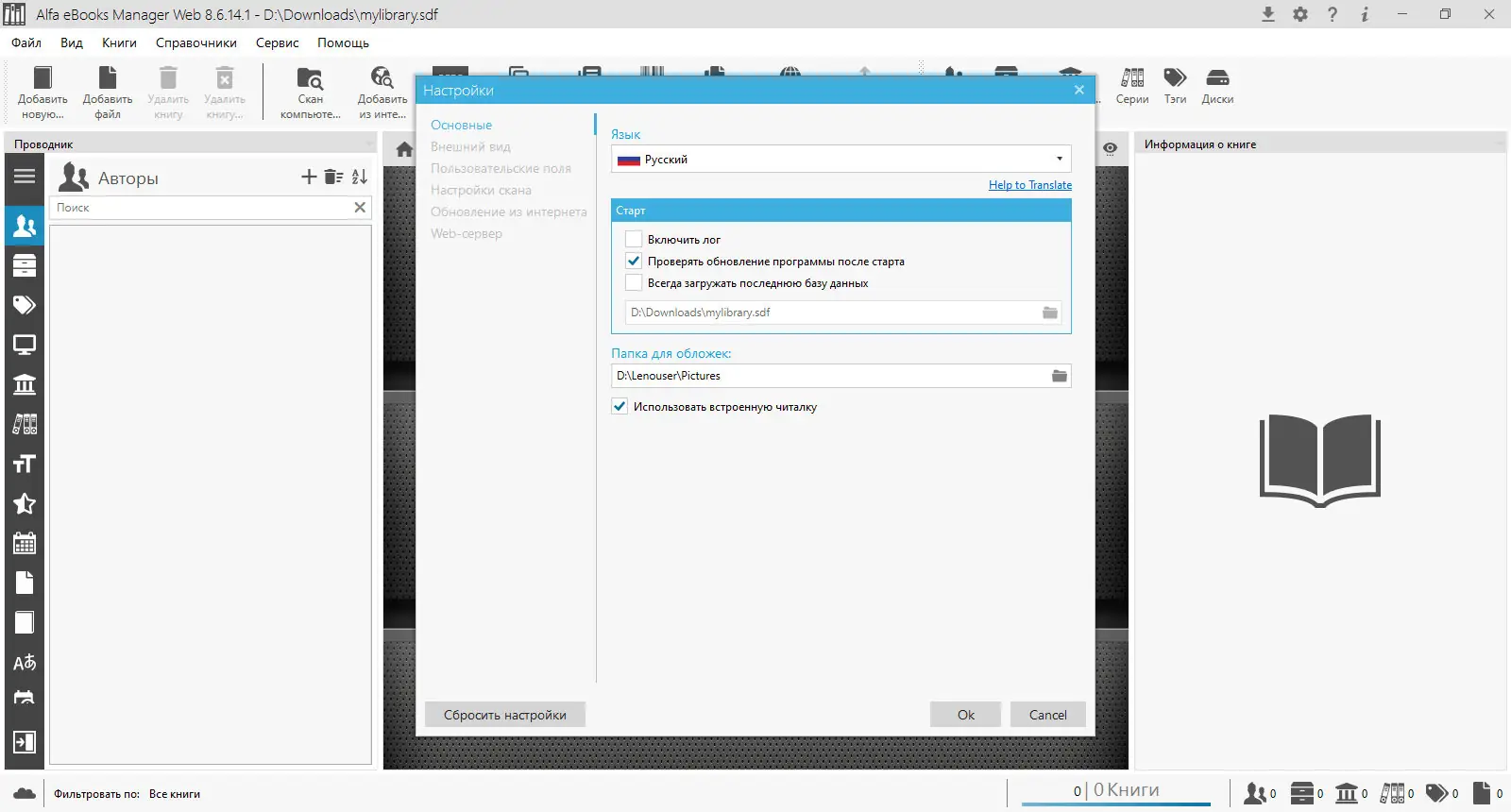Click the tags counter icon in the status bar
This screenshot has height=812, width=1511.
1442,793
